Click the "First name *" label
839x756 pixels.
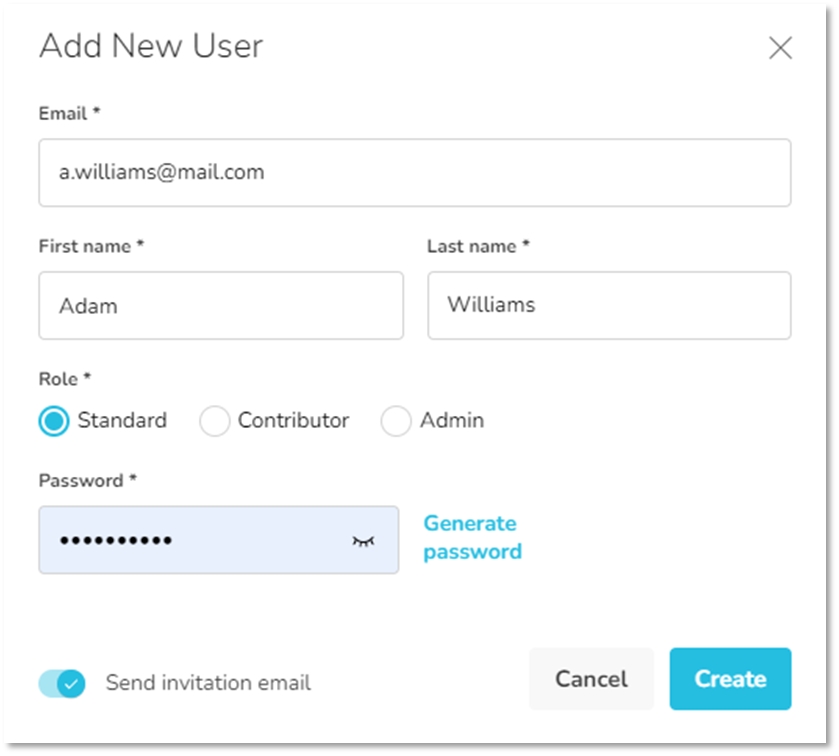[x=91, y=246]
